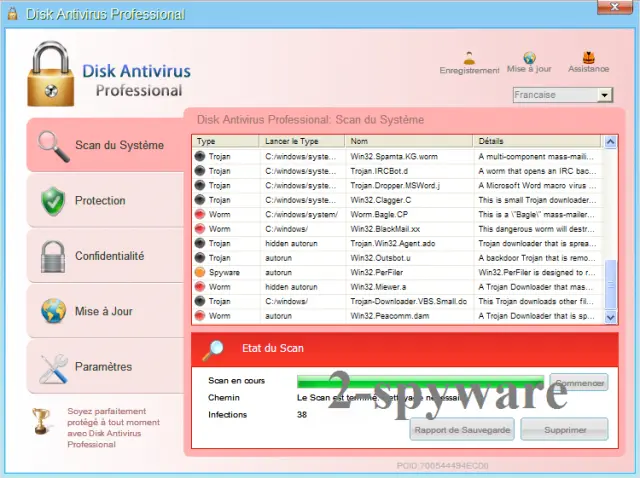Open the Scan du Système tab
Screen dimensions: 640x478
(105, 145)
